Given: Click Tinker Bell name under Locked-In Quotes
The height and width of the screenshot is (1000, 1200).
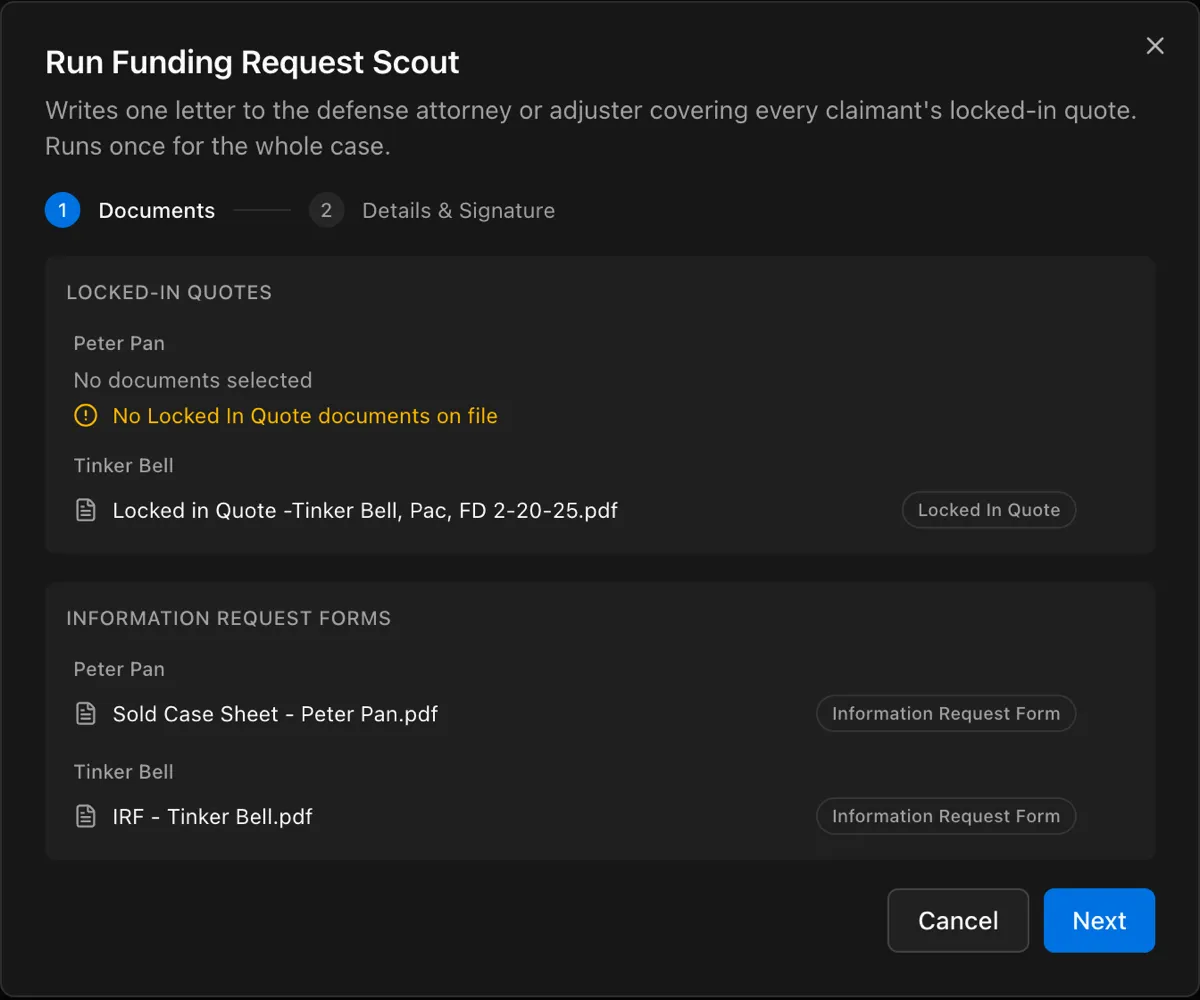Looking at the screenshot, I should pos(123,465).
